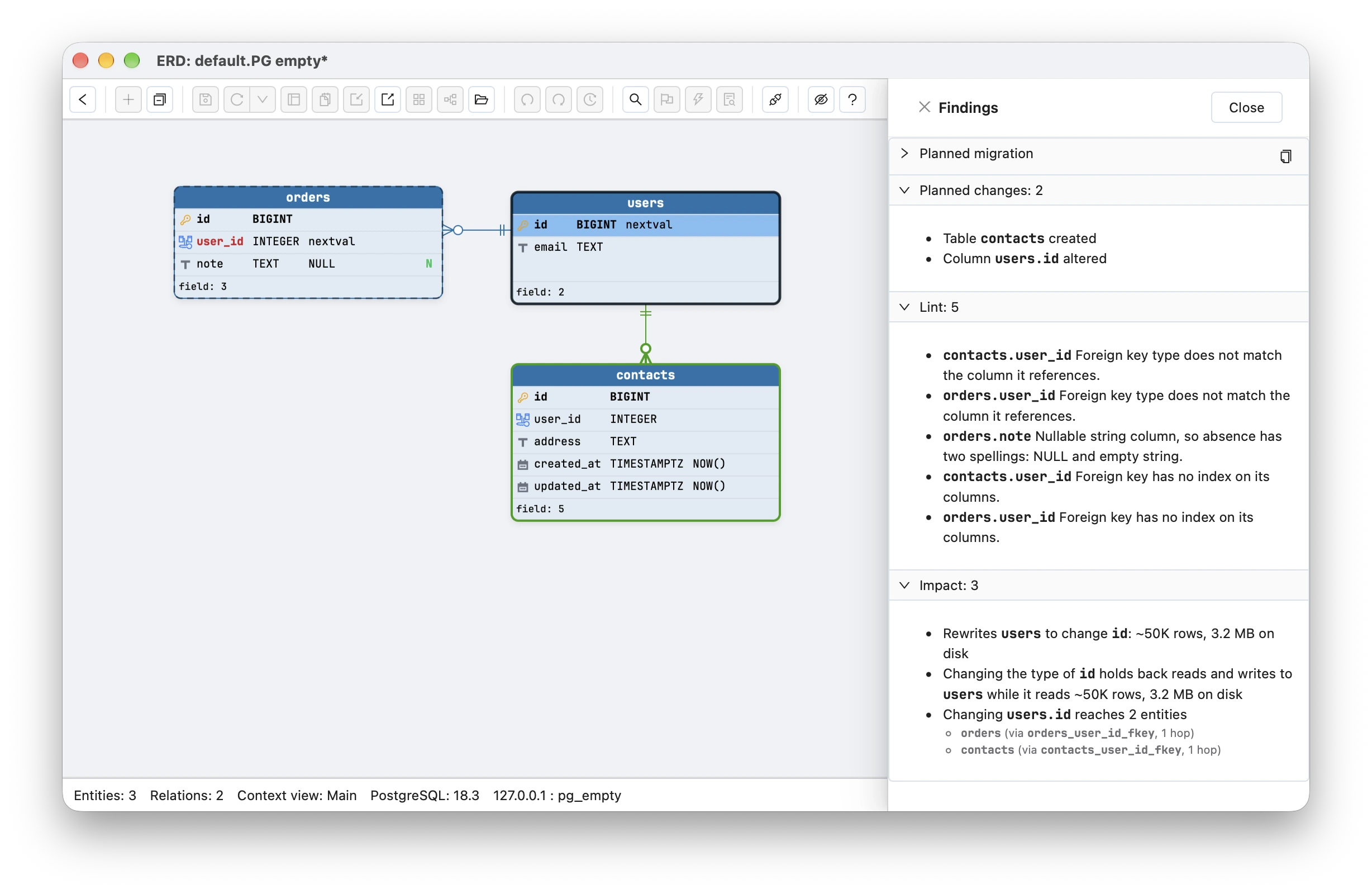
Task: Click the Close button in Findings
Action: click(1246, 108)
